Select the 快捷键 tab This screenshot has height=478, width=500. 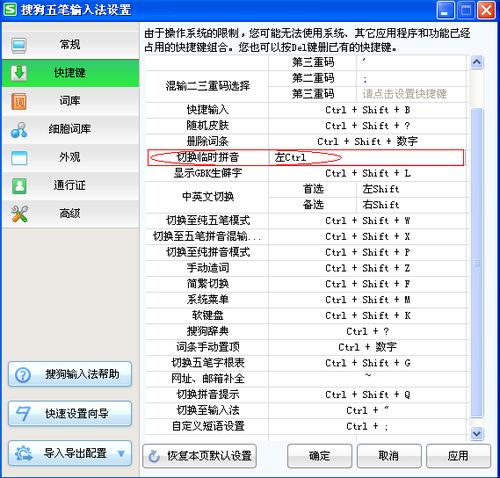pyautogui.click(x=70, y=73)
